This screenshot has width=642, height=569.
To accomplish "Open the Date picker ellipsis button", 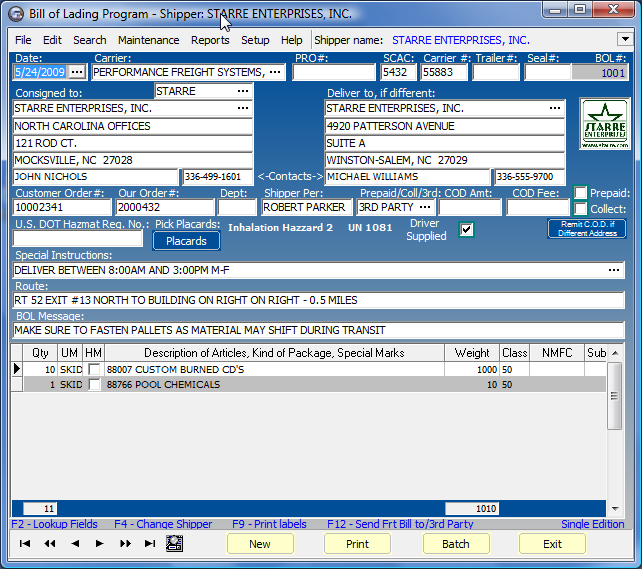I will tap(77, 72).
